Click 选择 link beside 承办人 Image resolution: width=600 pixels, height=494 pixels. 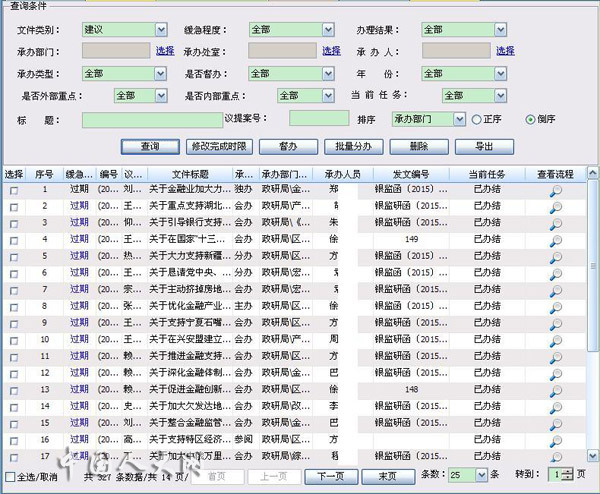pyautogui.click(x=505, y=51)
